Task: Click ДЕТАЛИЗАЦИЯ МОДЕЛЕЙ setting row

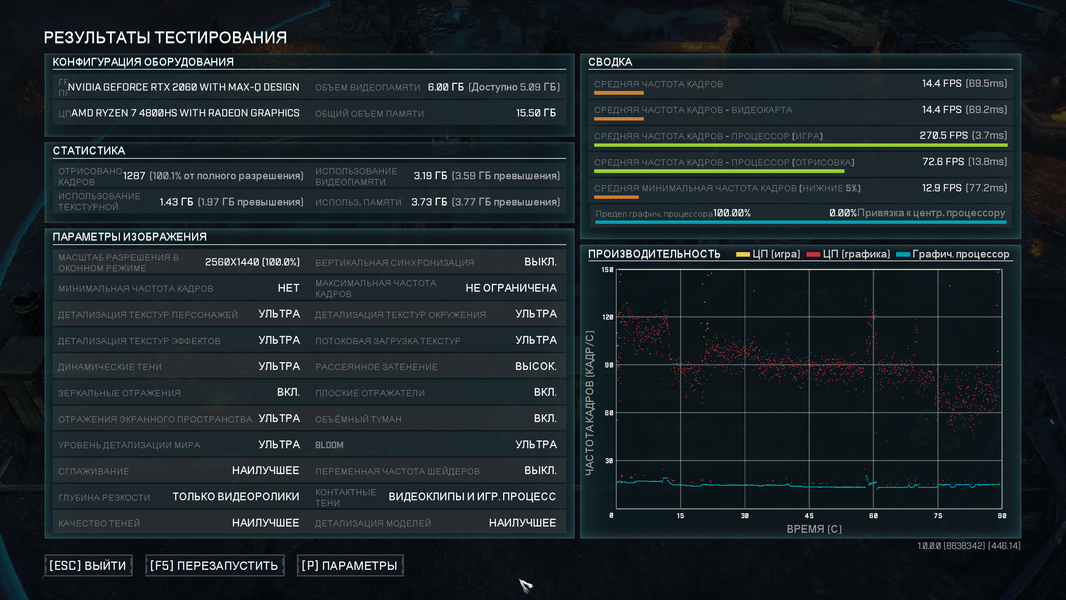Action: coord(437,523)
